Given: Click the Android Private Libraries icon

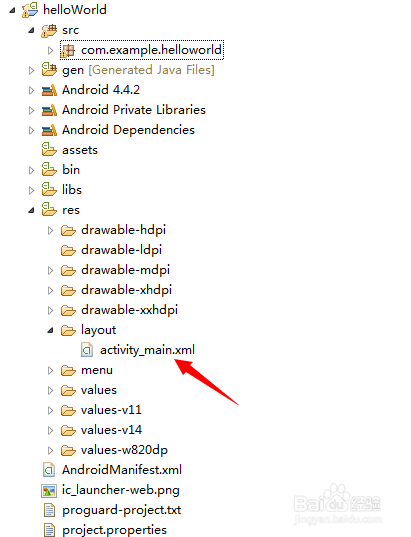Looking at the screenshot, I should [x=49, y=110].
